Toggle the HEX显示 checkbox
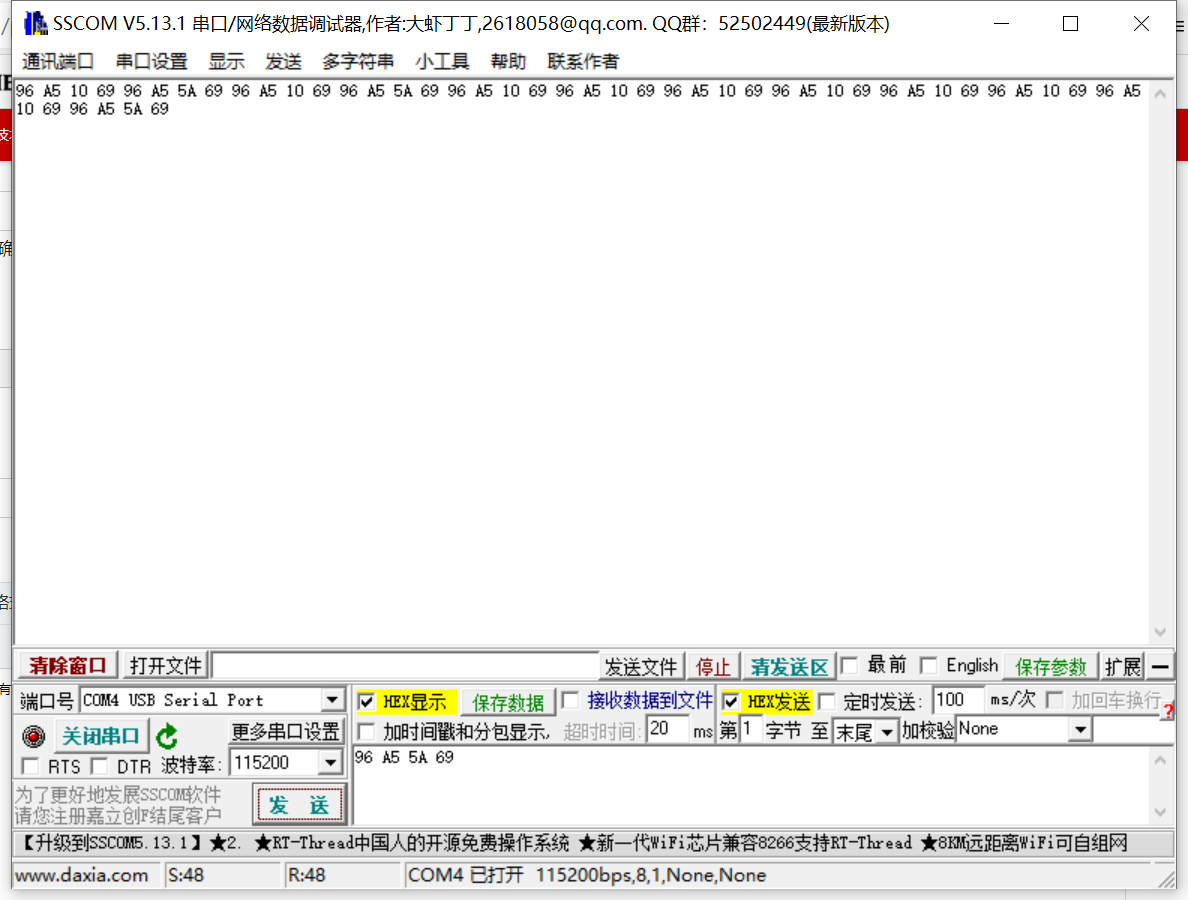1188x900 pixels. click(366, 702)
